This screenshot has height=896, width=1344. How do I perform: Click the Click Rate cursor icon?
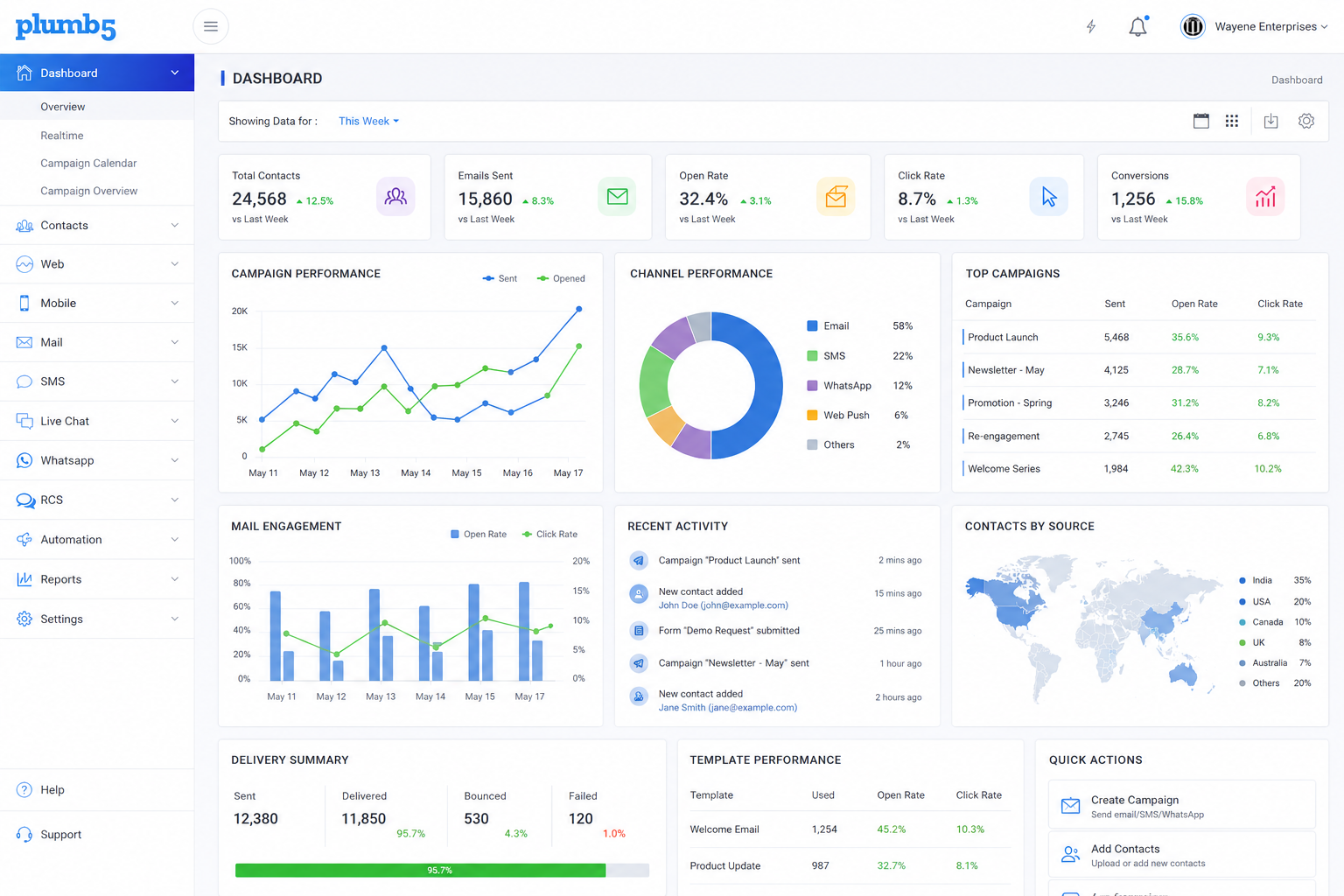[1049, 196]
